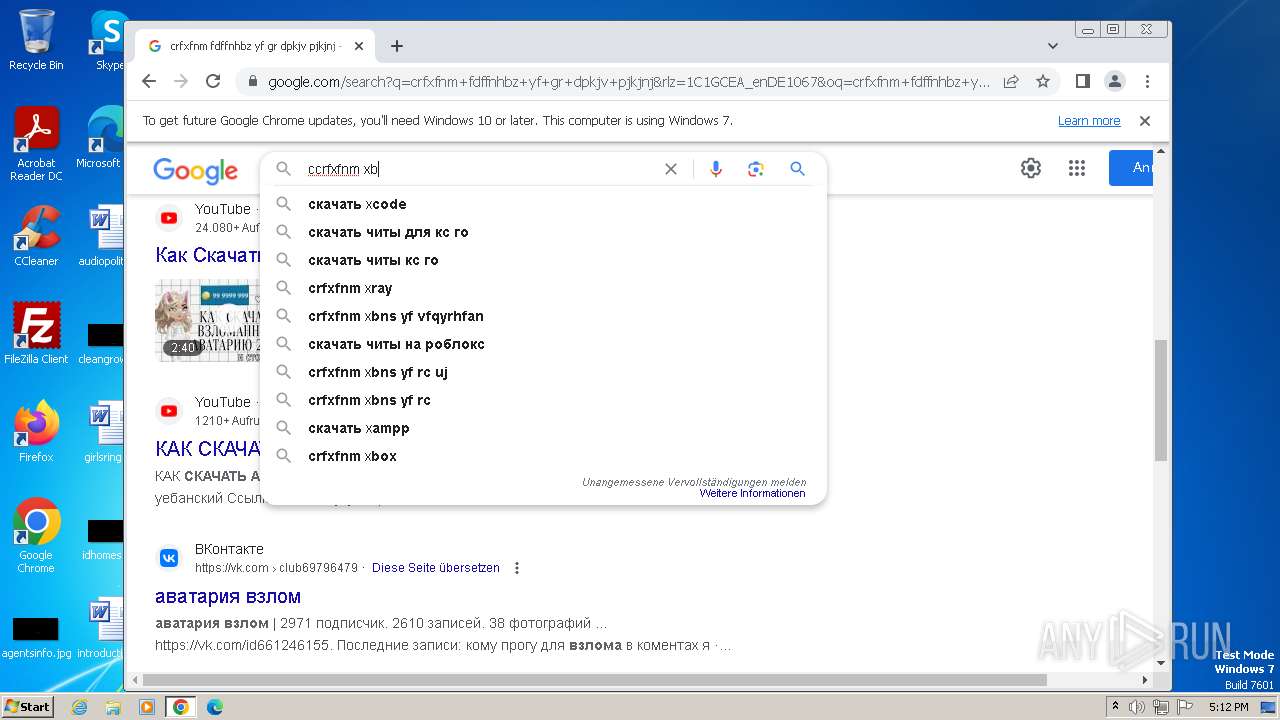Image resolution: width=1280 pixels, height=720 pixels.
Task: Search by image with Google Lens
Action: (x=756, y=169)
